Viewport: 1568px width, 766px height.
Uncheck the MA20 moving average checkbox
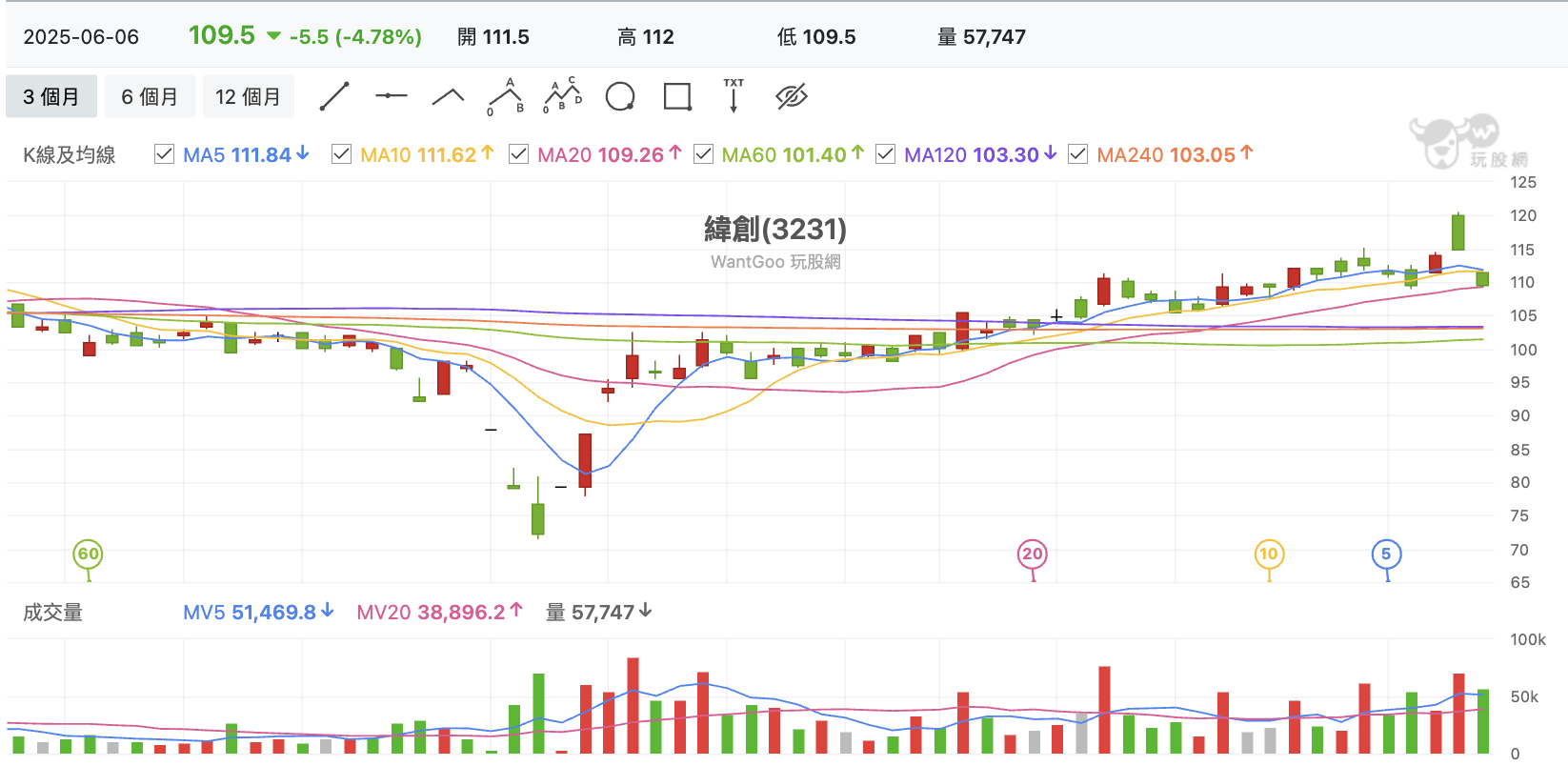518,154
